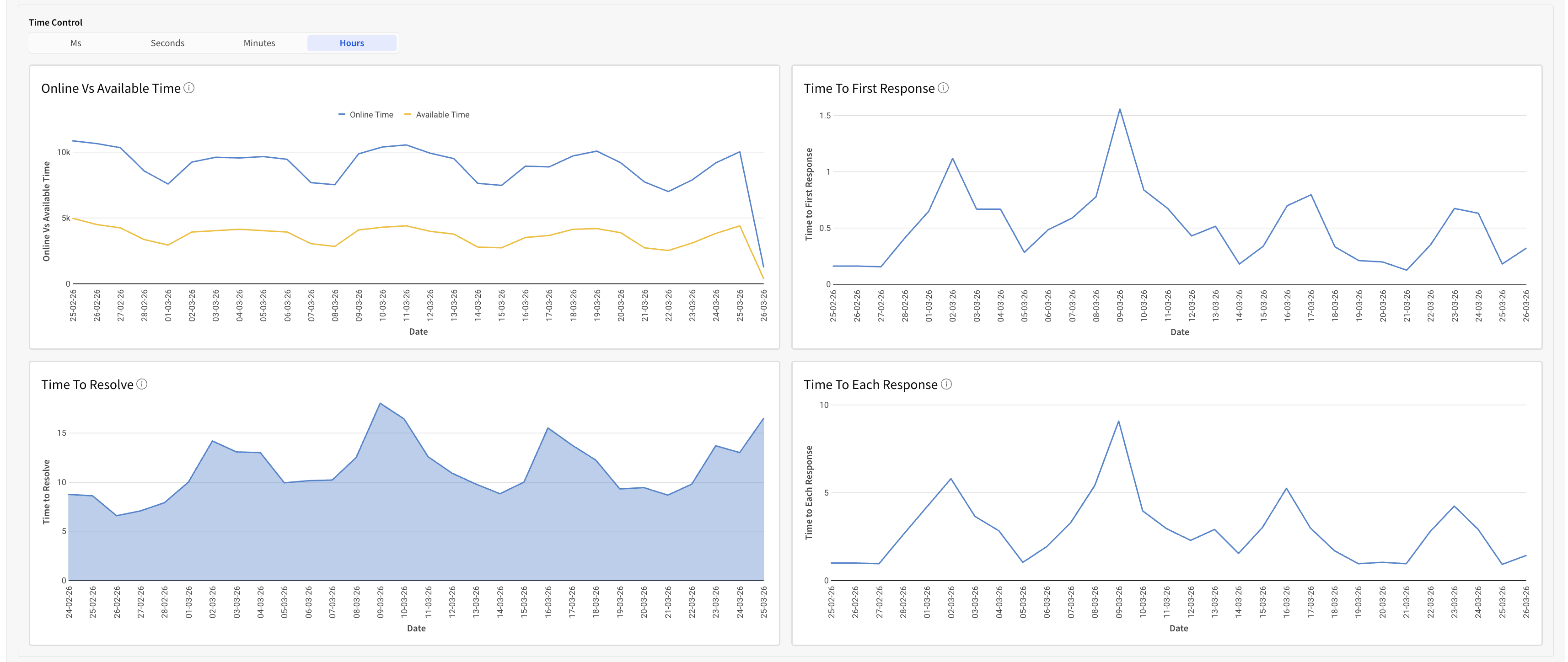Switch time control to Seconds
The image size is (1568, 662).
(x=167, y=43)
